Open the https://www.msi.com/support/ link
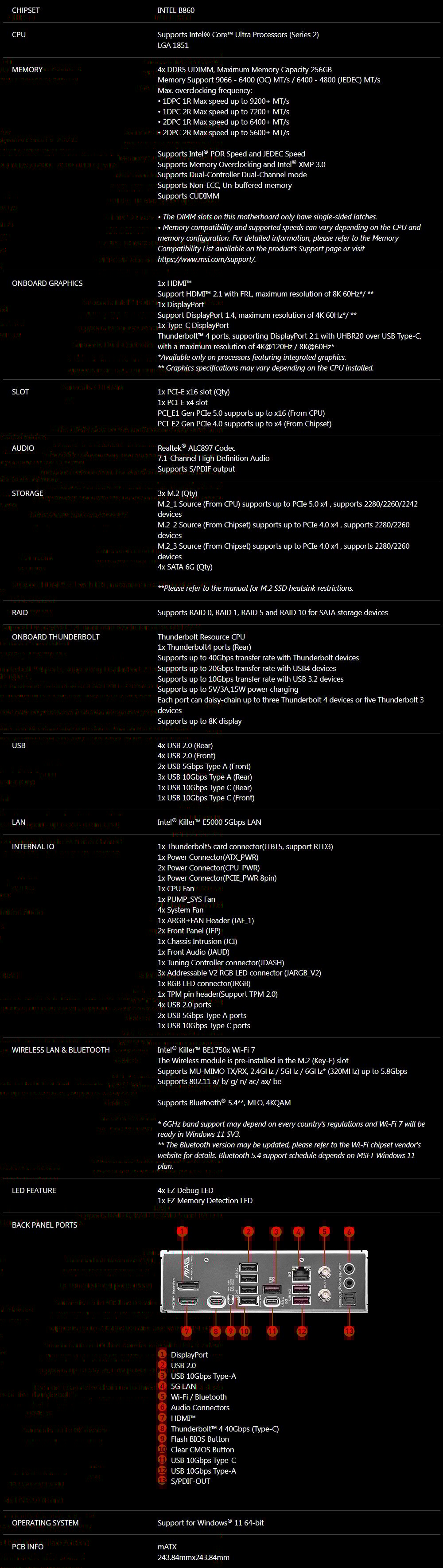Screen dimensions: 443x1568 [x=206, y=259]
